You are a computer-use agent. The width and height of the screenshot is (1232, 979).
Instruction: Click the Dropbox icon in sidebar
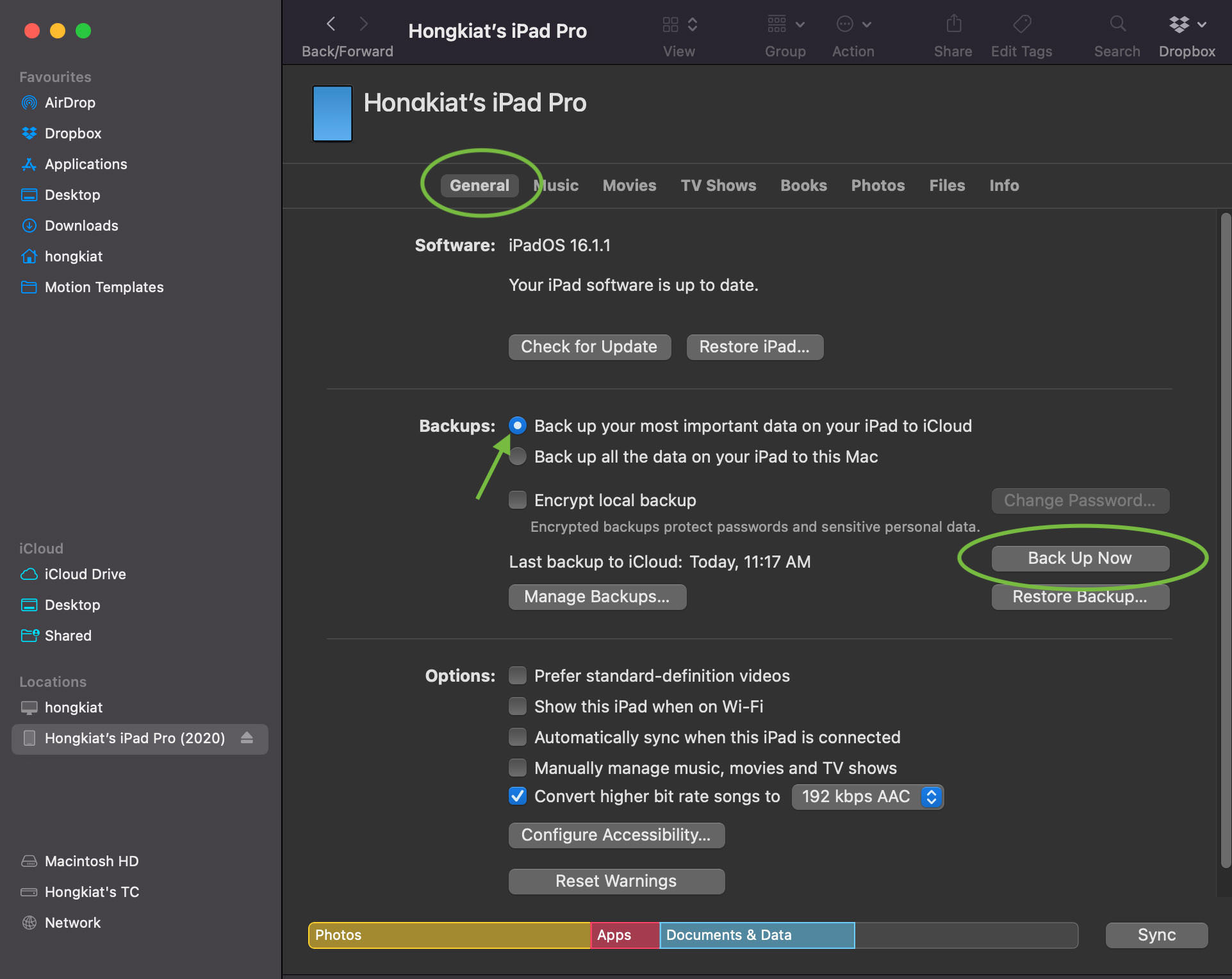coord(29,133)
